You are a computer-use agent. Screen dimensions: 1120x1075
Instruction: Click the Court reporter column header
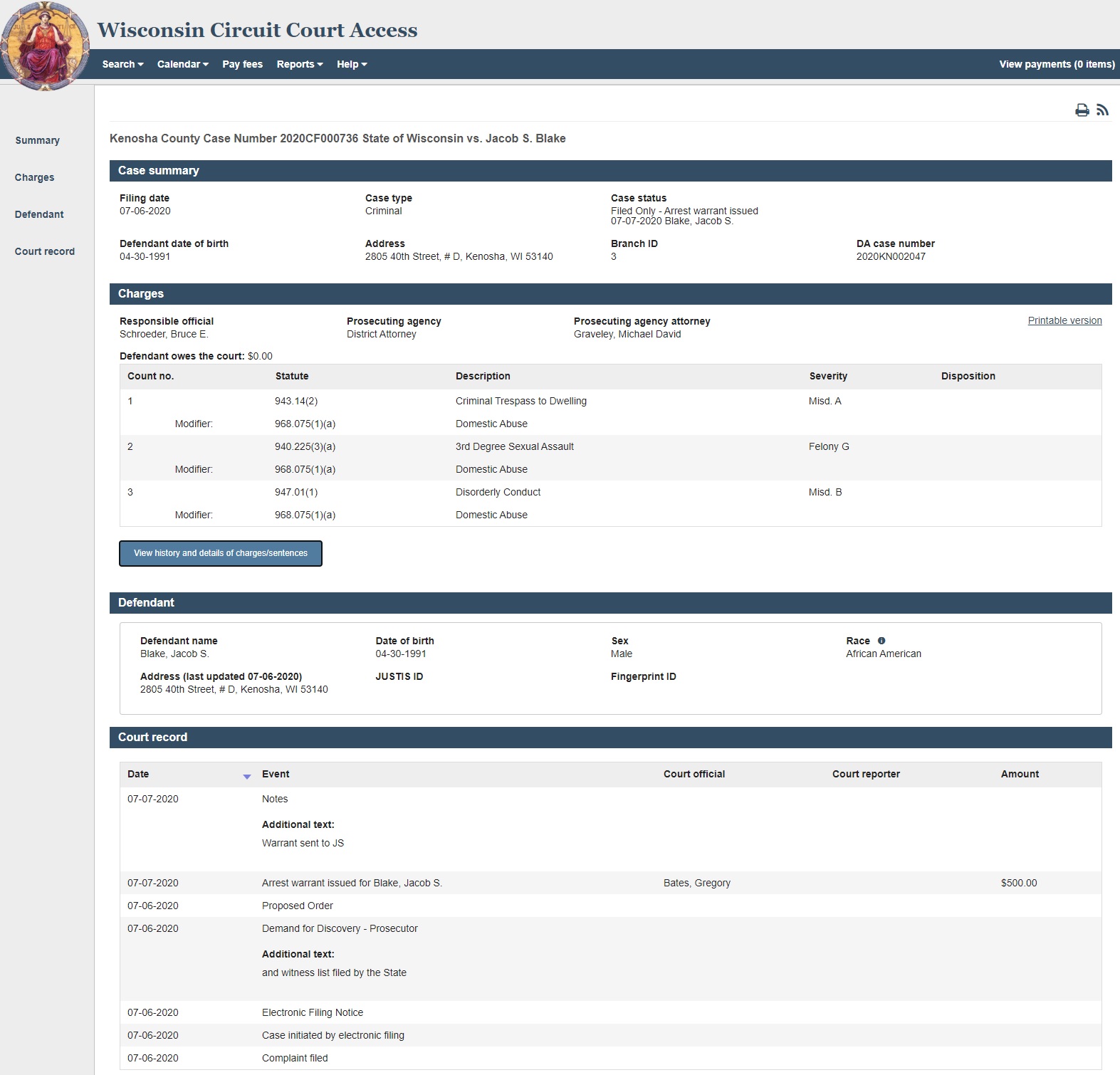tap(866, 774)
